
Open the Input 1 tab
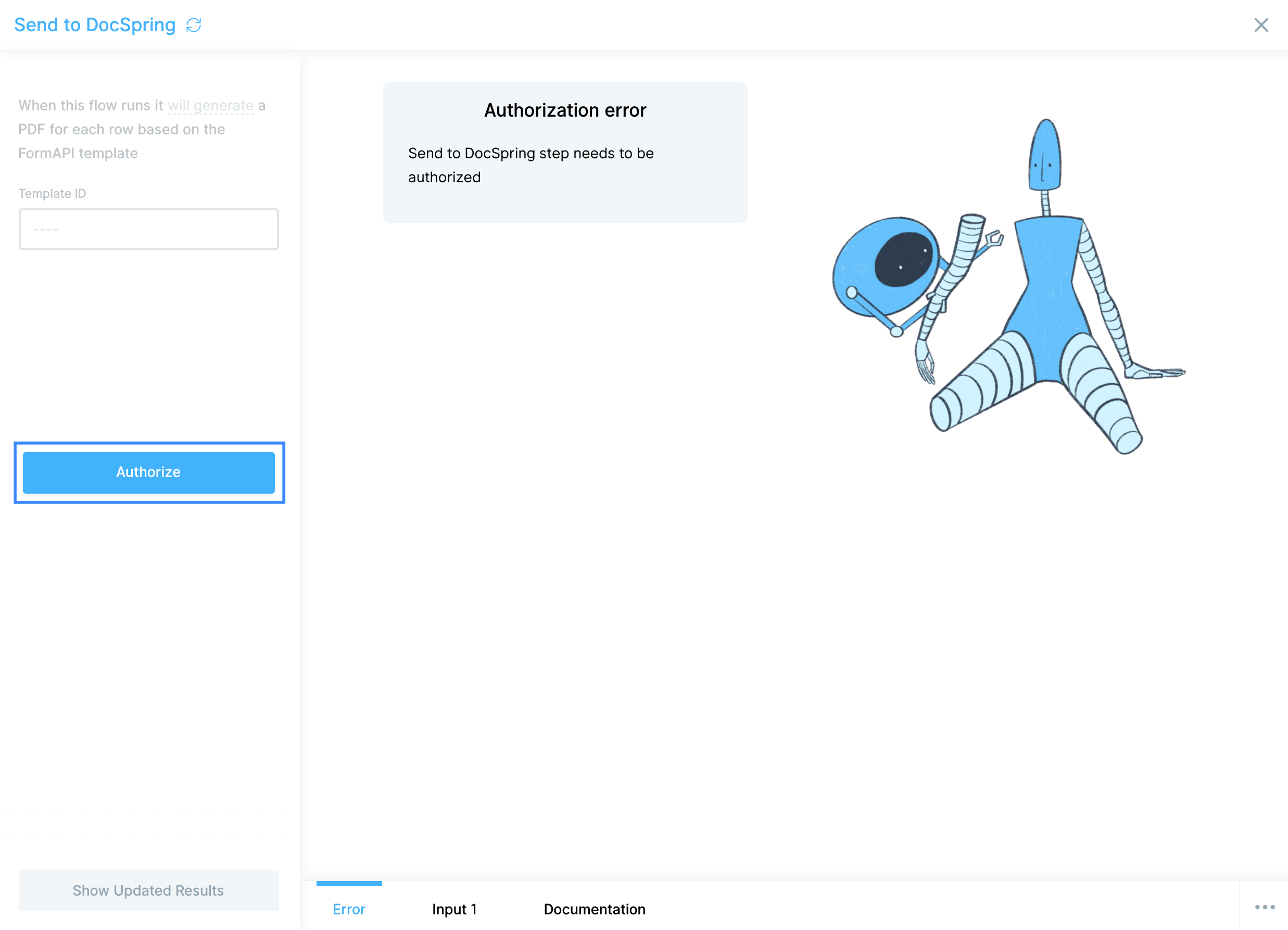pos(454,909)
